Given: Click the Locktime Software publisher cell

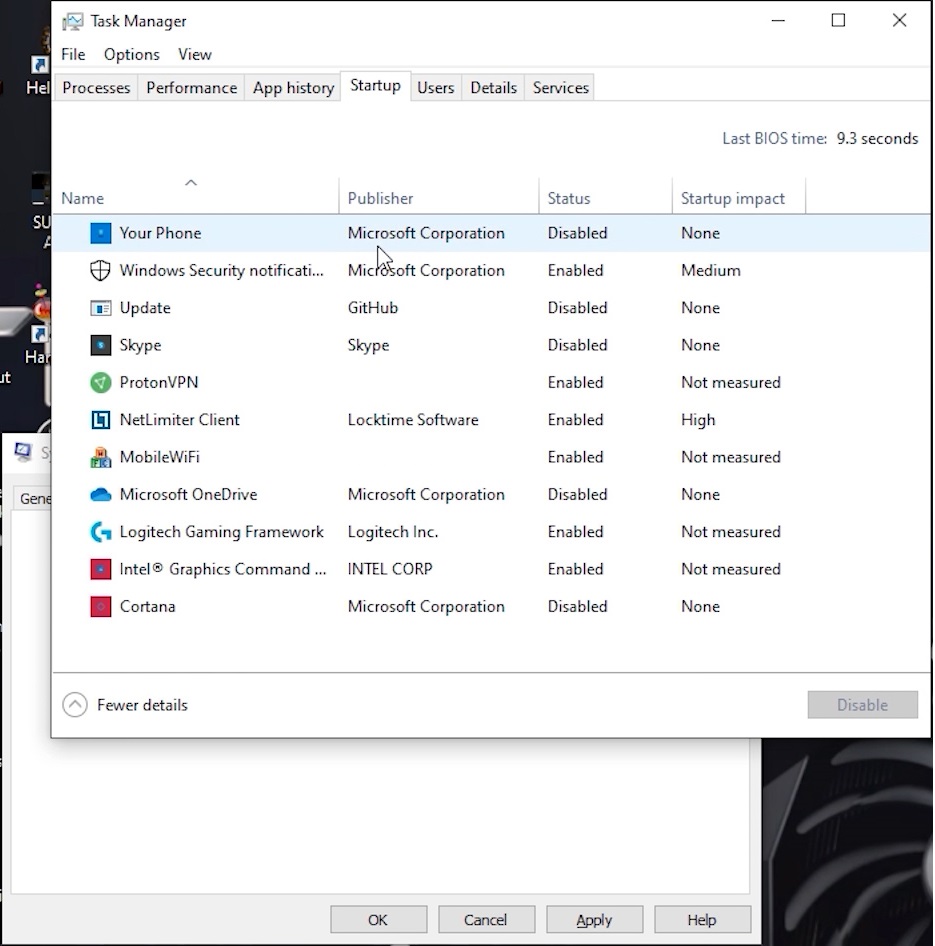Looking at the screenshot, I should coord(413,420).
